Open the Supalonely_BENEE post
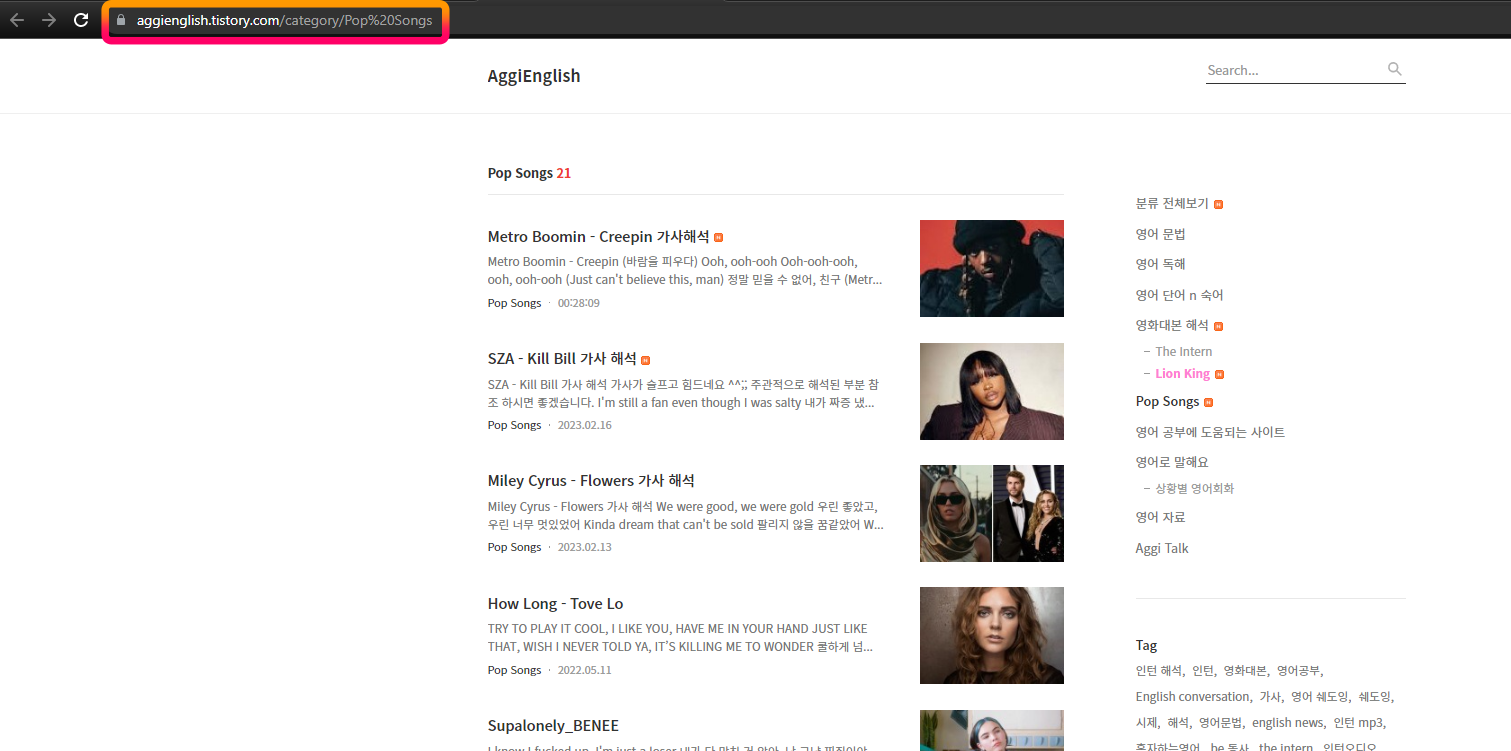This screenshot has height=751, width=1511. pos(553,726)
